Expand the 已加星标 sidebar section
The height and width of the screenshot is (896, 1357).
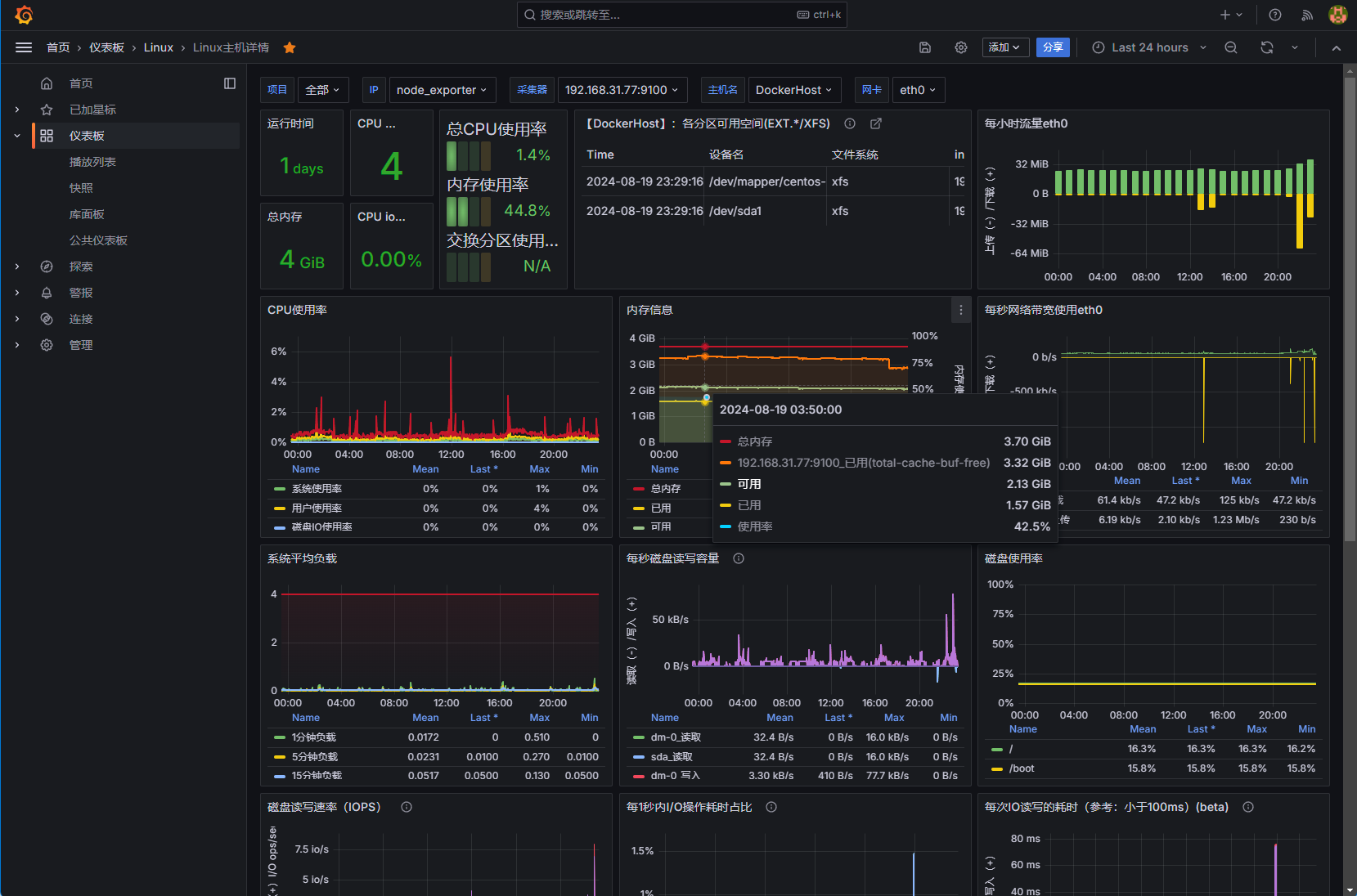click(17, 110)
